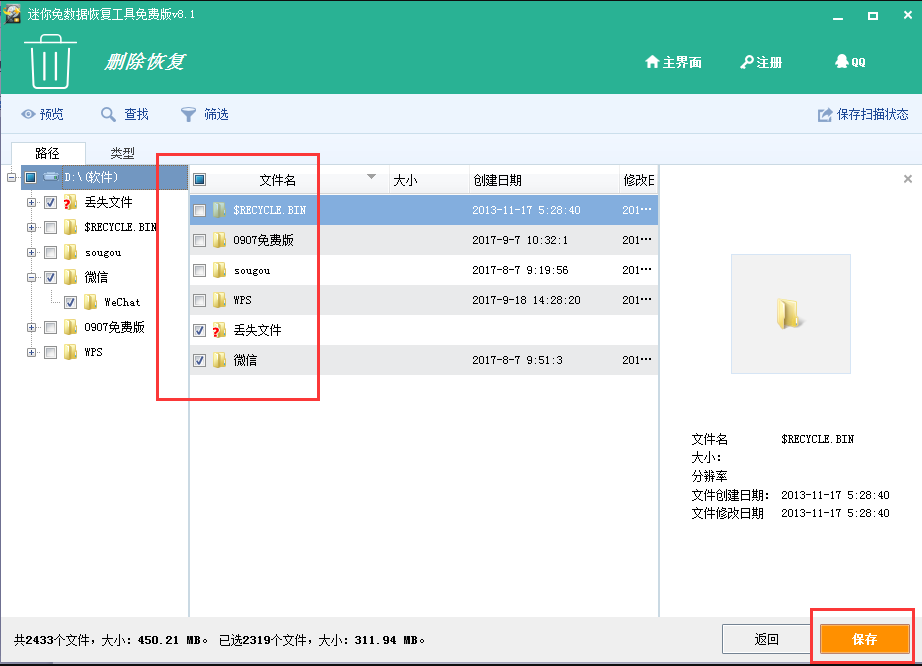922x666 pixels.
Task: Select creation date 2017-9-7 10:32:1
Action: [520, 240]
